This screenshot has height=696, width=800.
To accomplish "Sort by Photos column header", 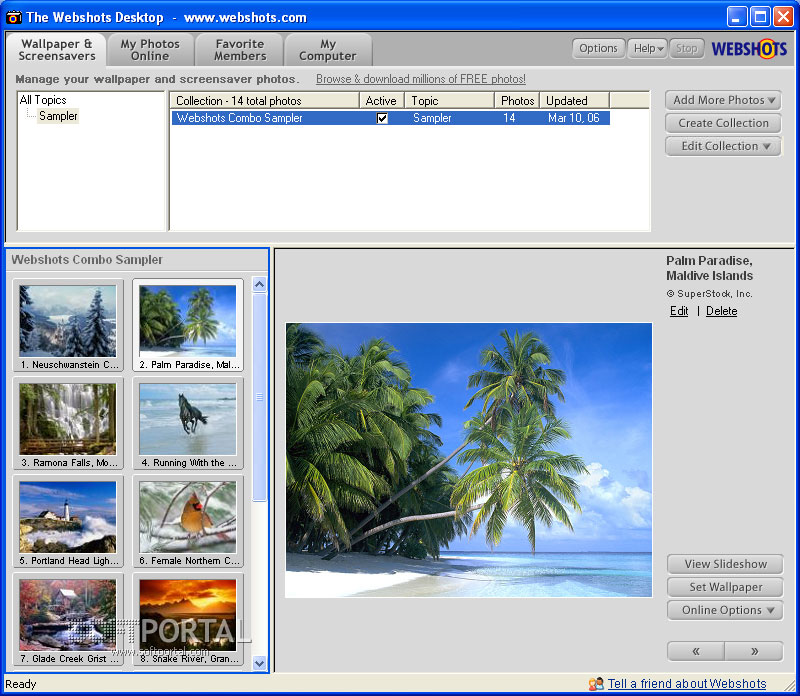I will 517,101.
